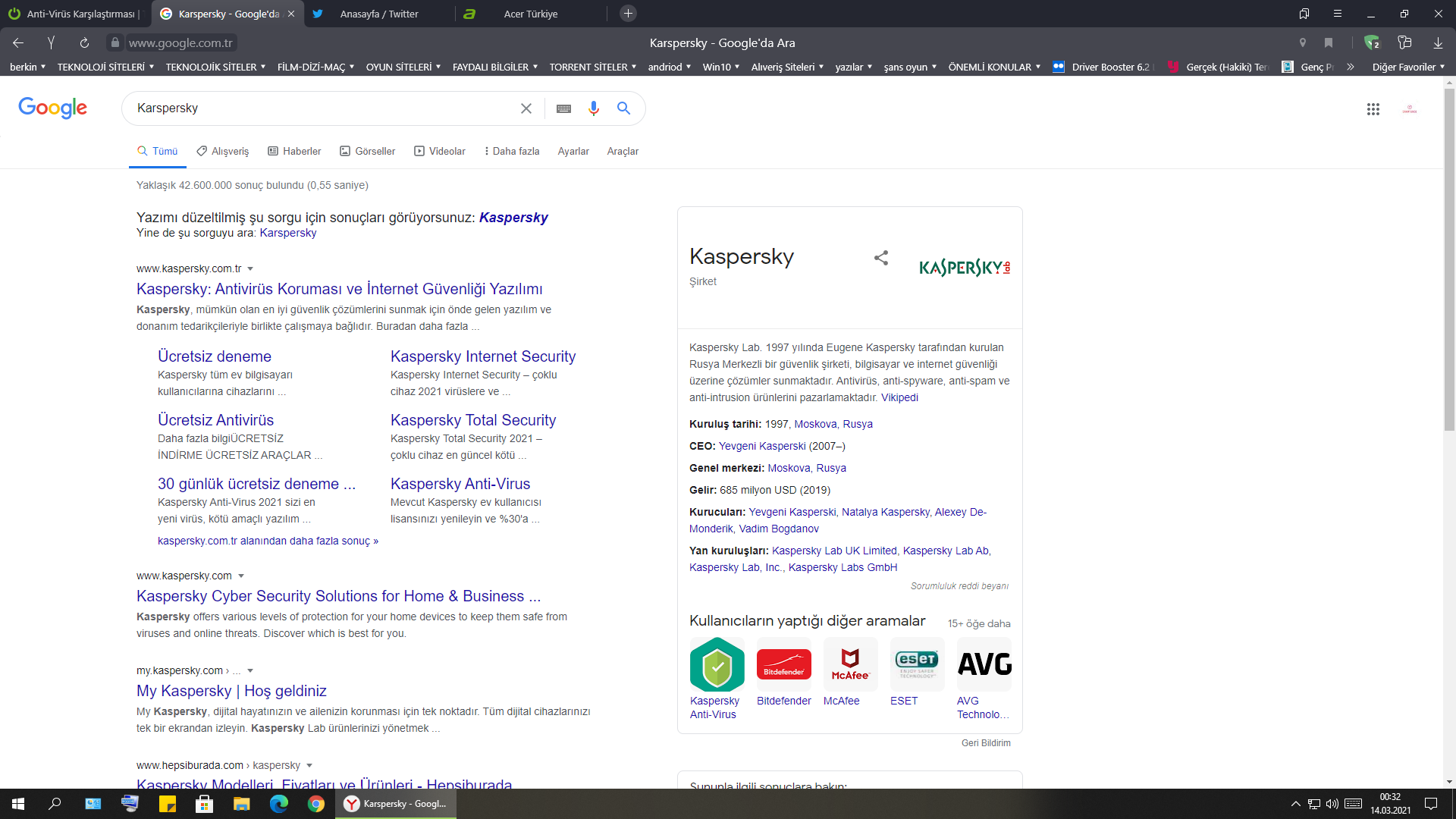Screen dimensions: 1456x819
Task: Click the Bitdefender related search thumbnail
Action: (783, 664)
